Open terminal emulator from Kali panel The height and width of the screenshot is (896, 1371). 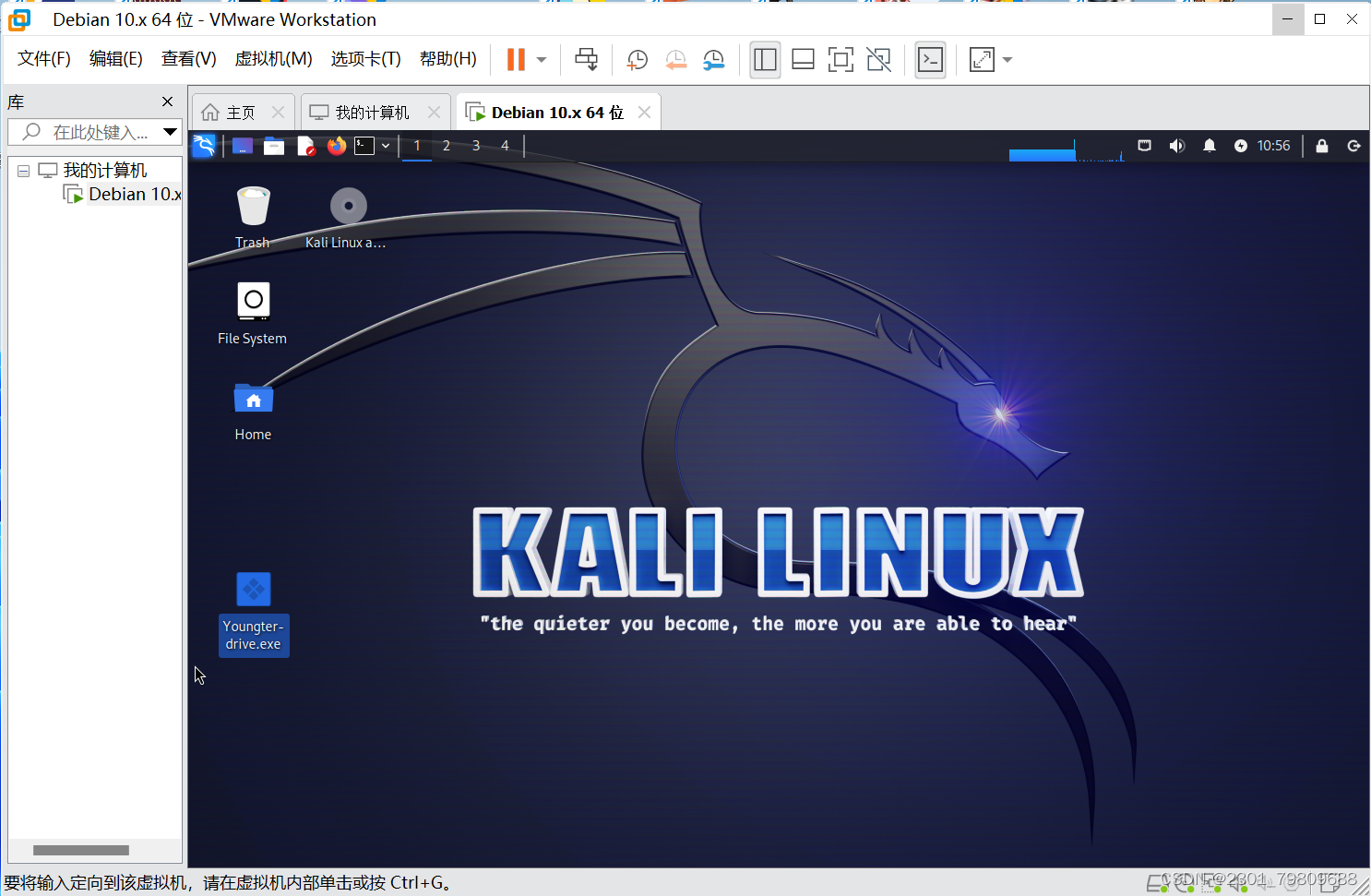click(x=364, y=146)
